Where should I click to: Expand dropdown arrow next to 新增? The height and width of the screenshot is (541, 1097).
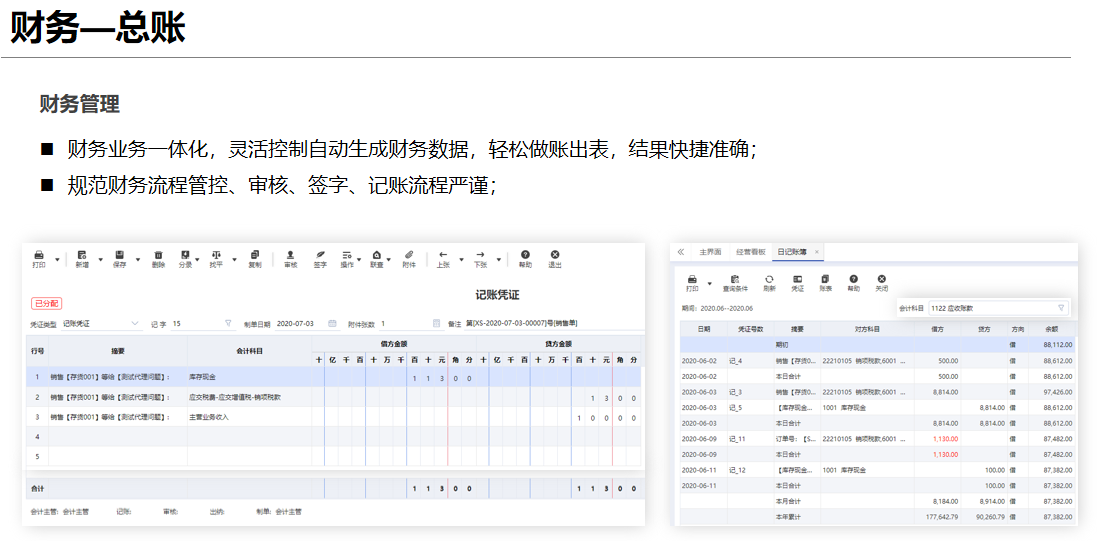pos(100,260)
